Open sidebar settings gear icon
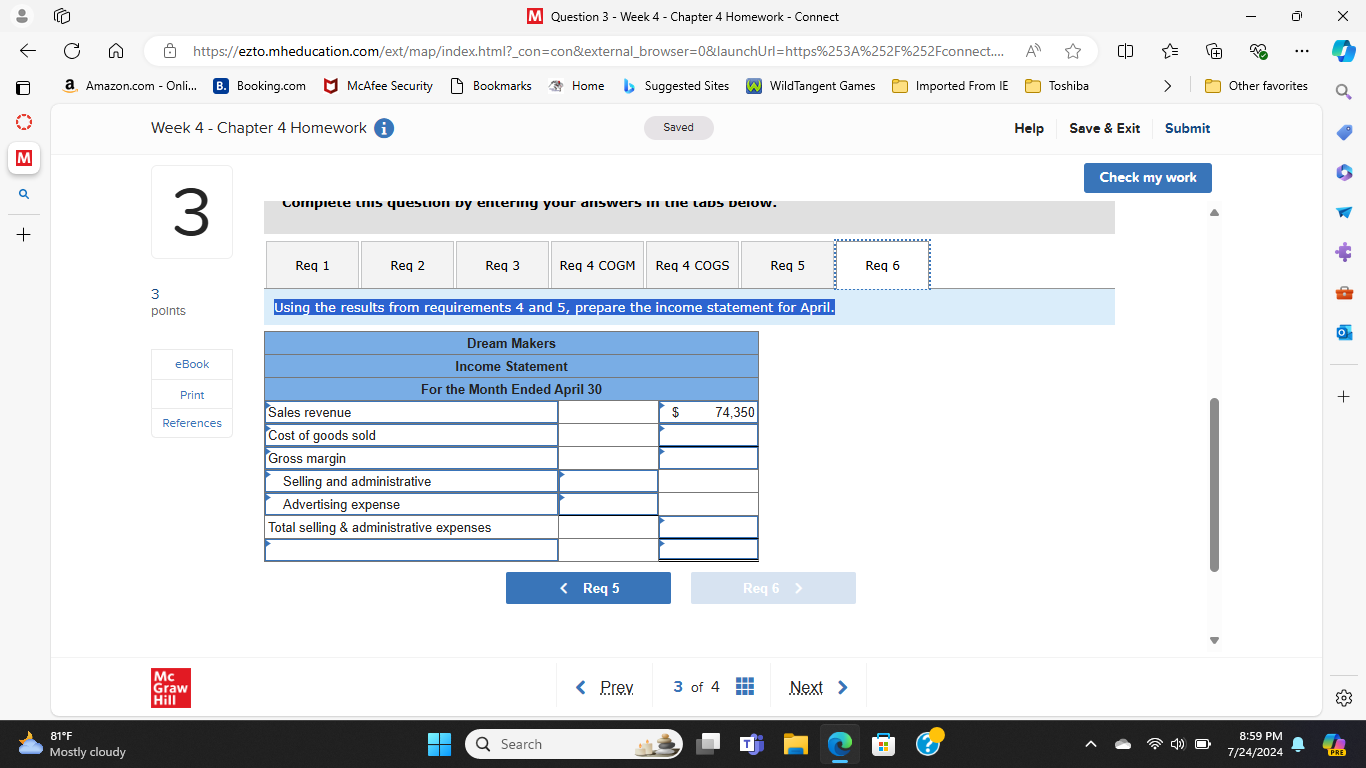This screenshot has height=768, width=1366. (1343, 697)
